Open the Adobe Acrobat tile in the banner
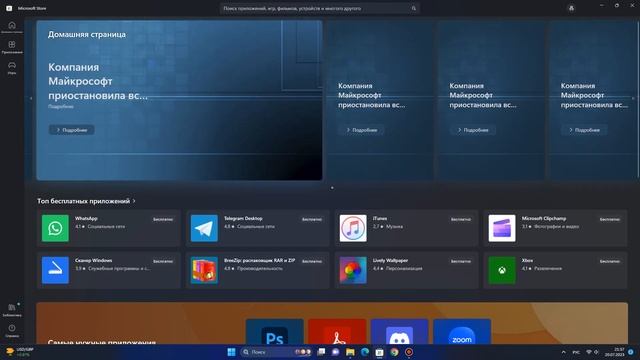The image size is (640, 360). click(x=337, y=331)
